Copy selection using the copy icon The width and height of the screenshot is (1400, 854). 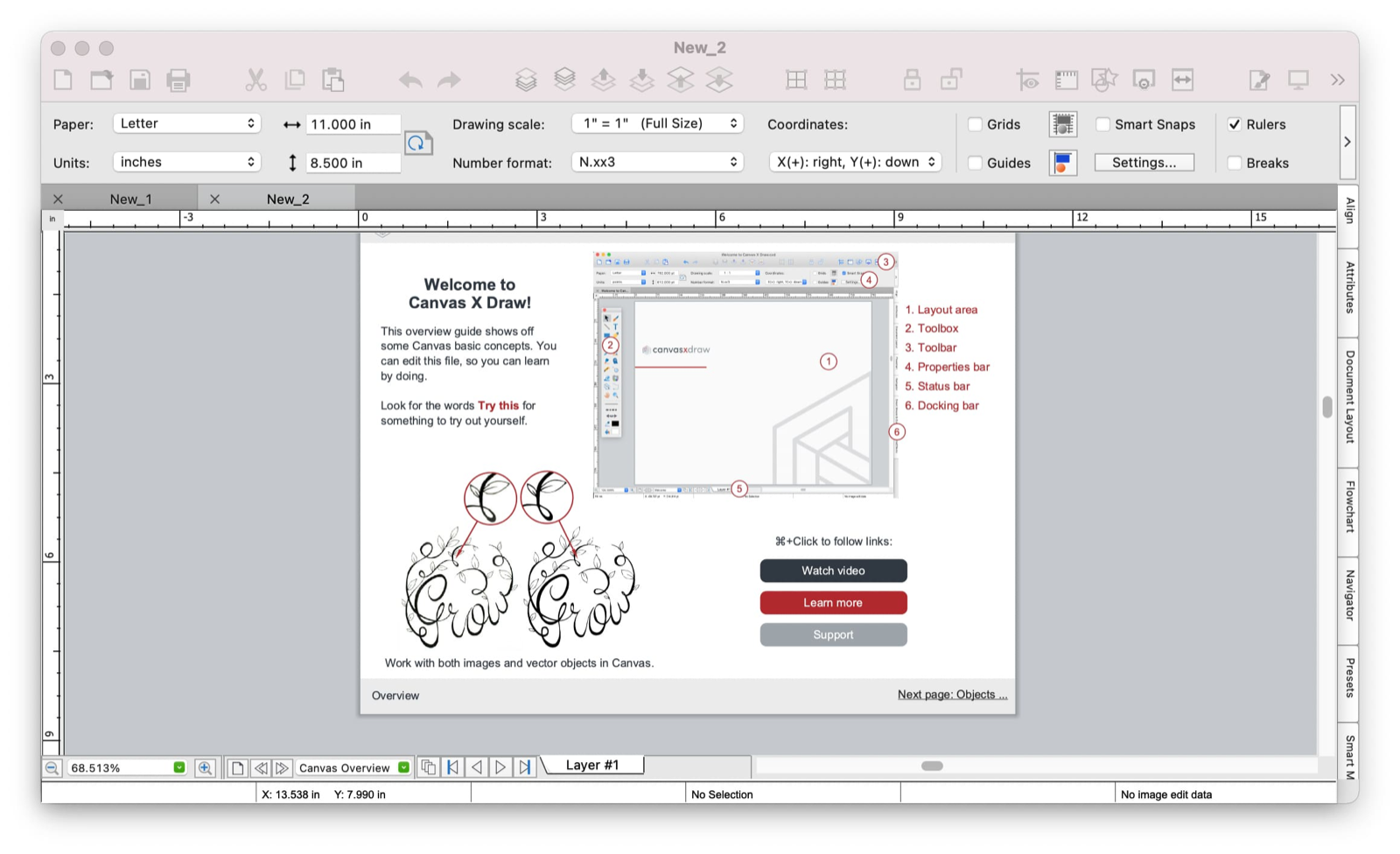click(x=295, y=80)
